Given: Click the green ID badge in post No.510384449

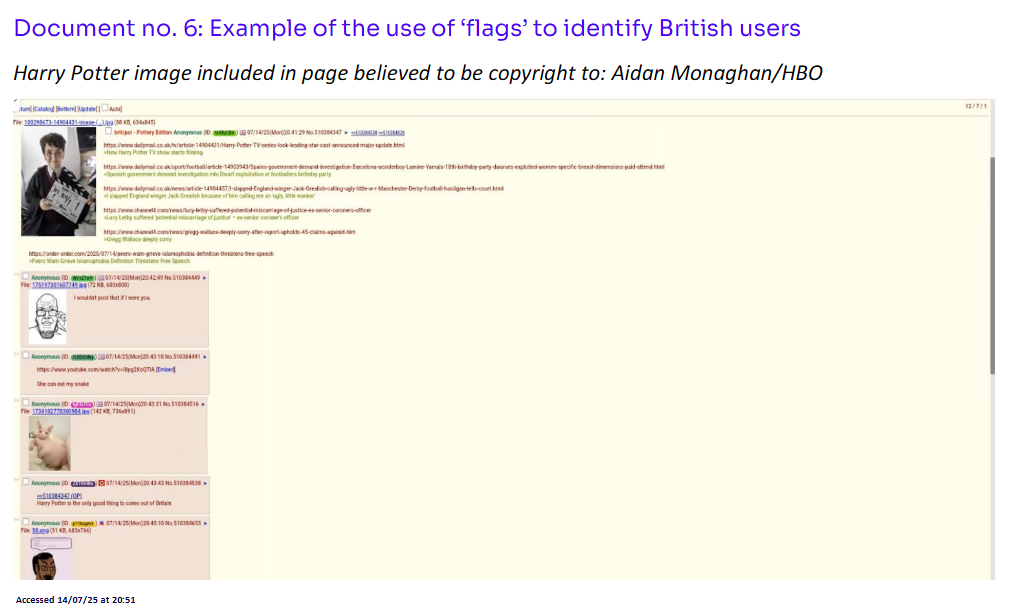Looking at the screenshot, I should pyautogui.click(x=83, y=278).
